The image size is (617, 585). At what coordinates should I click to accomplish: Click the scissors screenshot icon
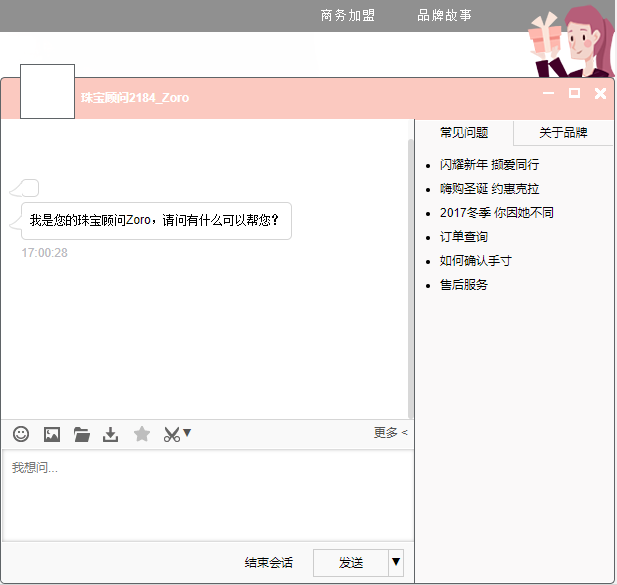(171, 434)
